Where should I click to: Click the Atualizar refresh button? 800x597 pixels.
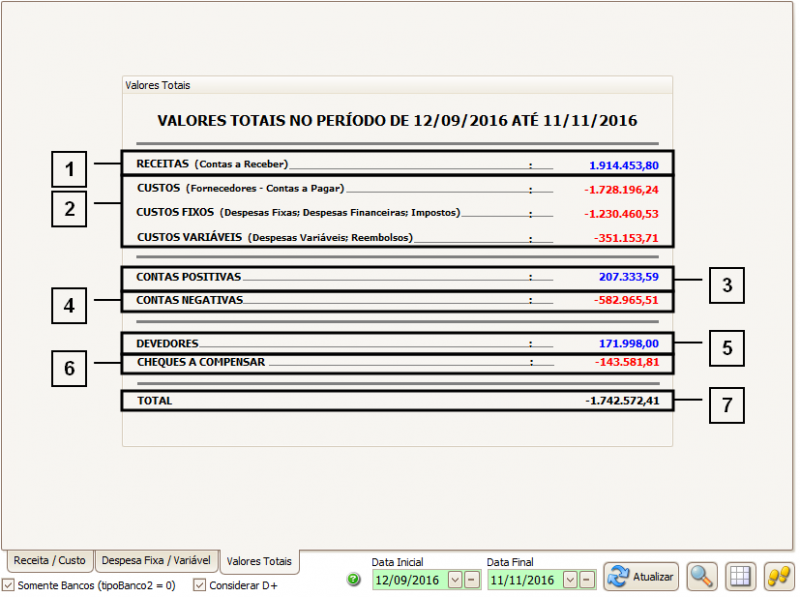click(x=641, y=576)
